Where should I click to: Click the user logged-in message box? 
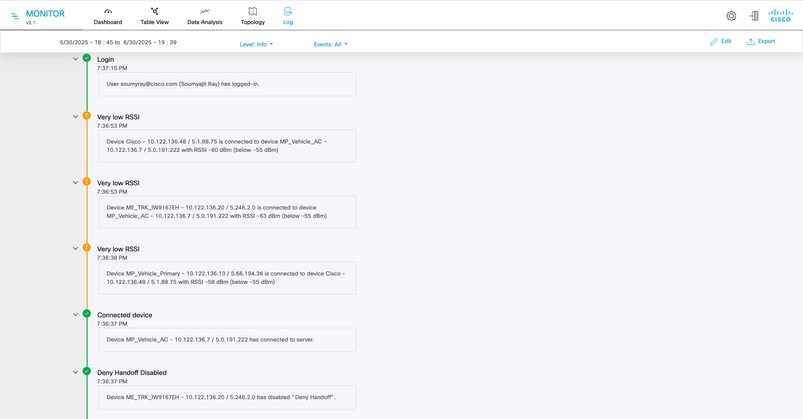click(227, 84)
